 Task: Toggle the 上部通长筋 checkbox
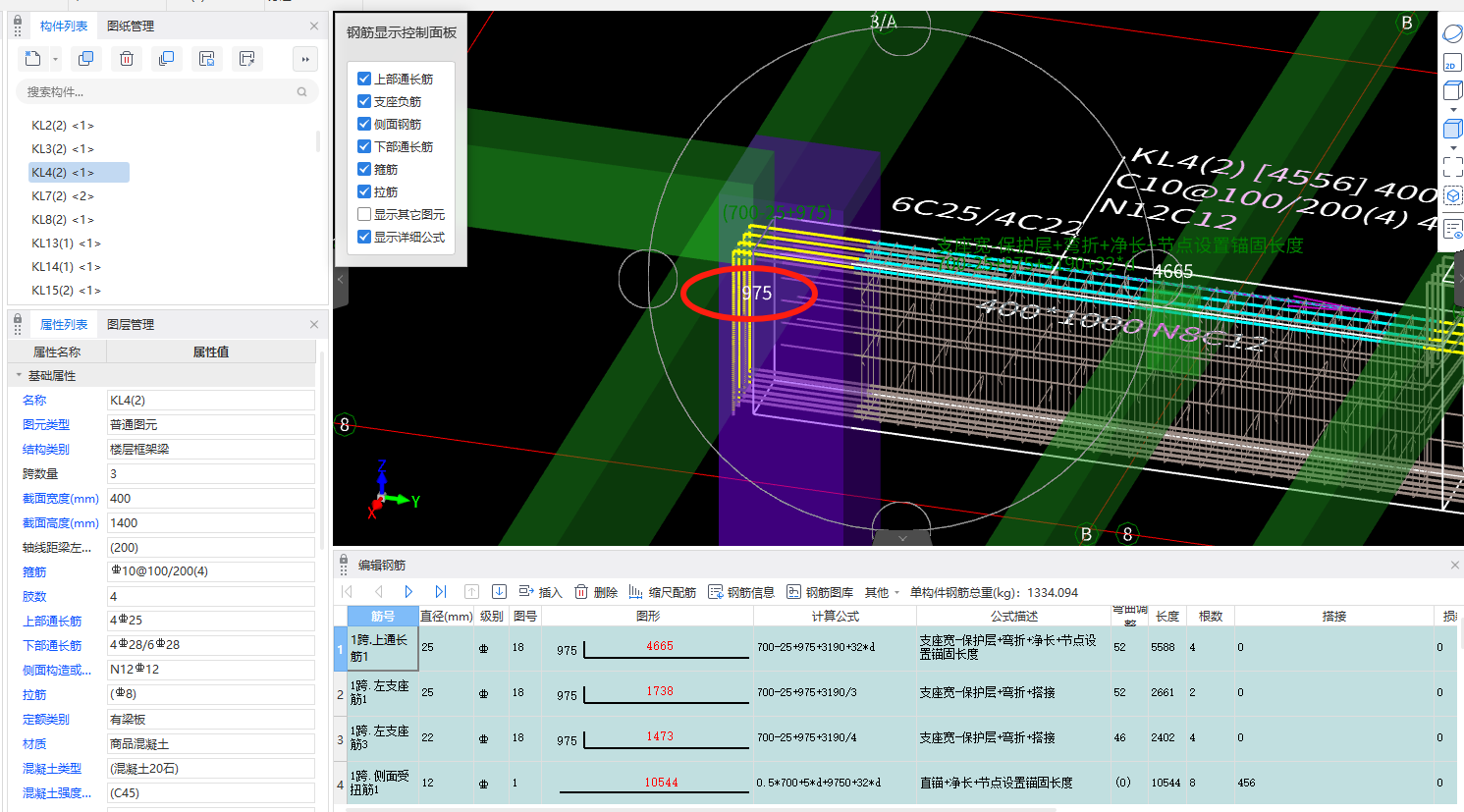364,79
